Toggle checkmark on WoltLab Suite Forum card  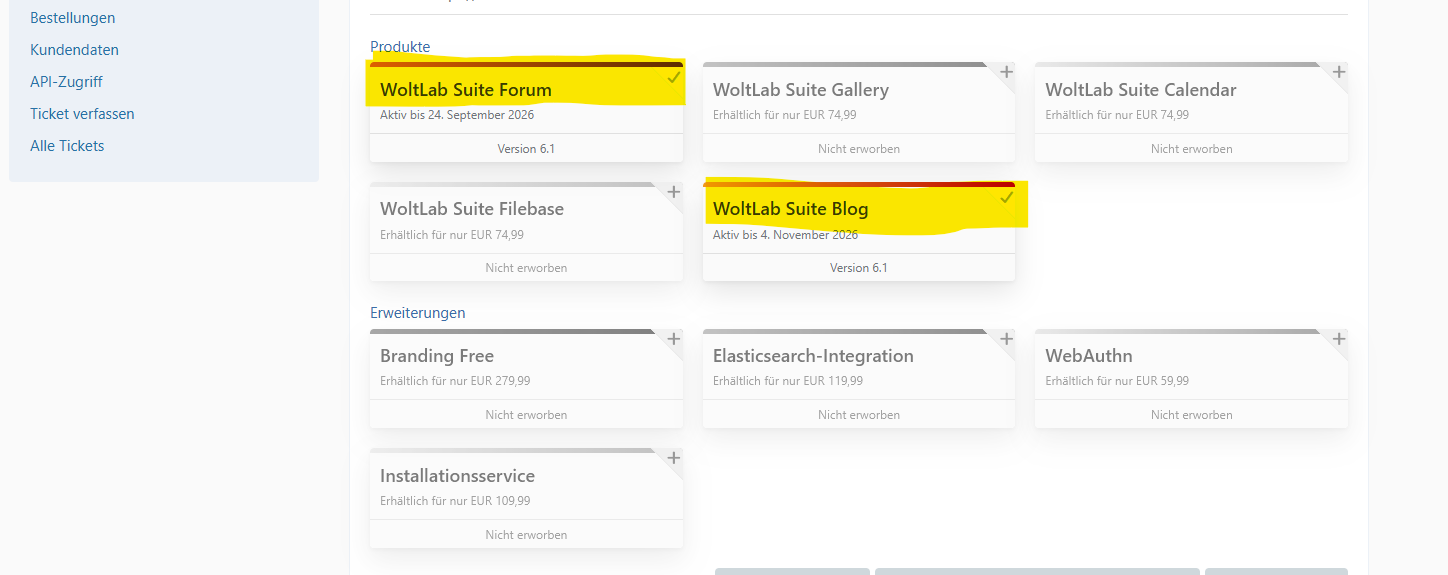tap(674, 77)
